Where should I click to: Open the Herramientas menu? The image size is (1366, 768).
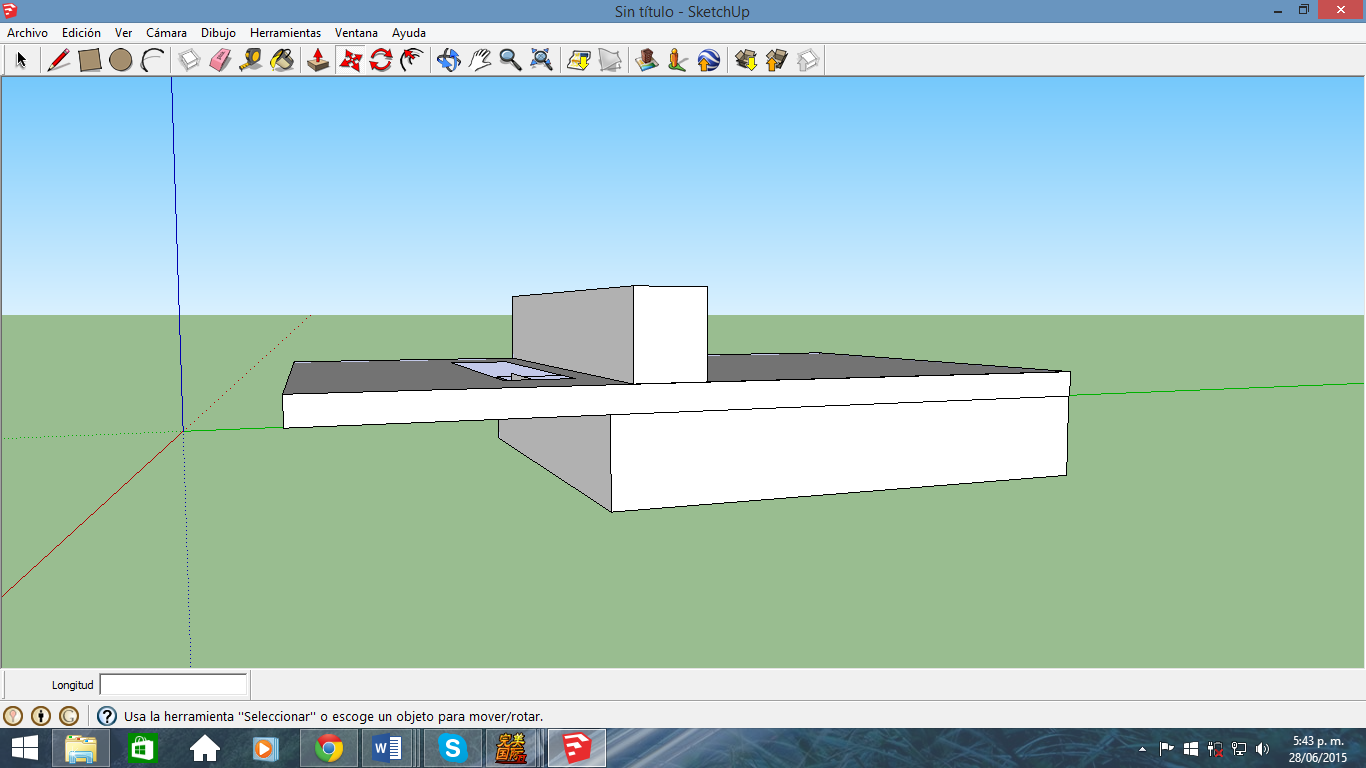pyautogui.click(x=285, y=33)
